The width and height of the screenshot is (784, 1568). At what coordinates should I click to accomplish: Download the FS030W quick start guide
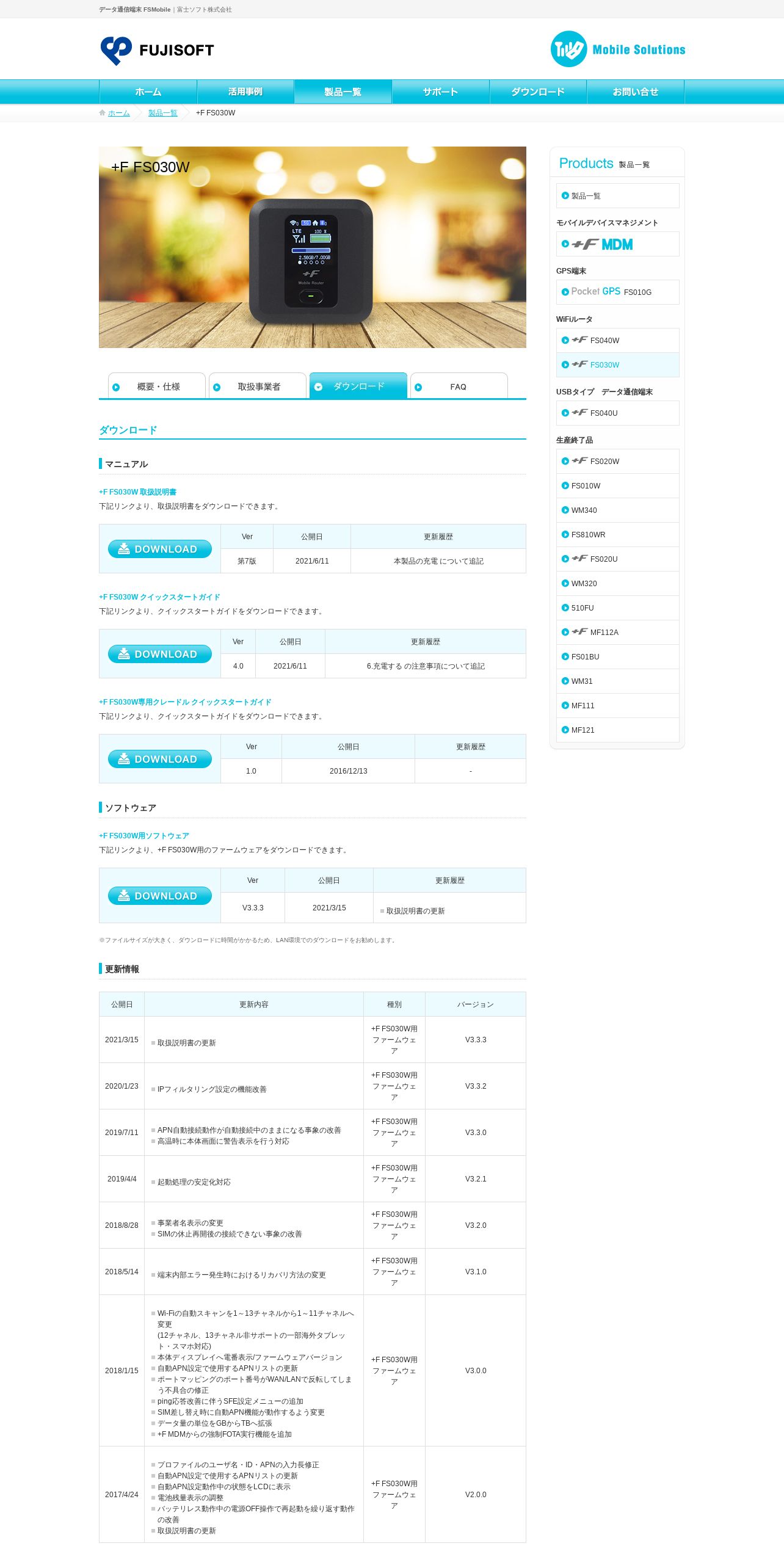point(160,654)
